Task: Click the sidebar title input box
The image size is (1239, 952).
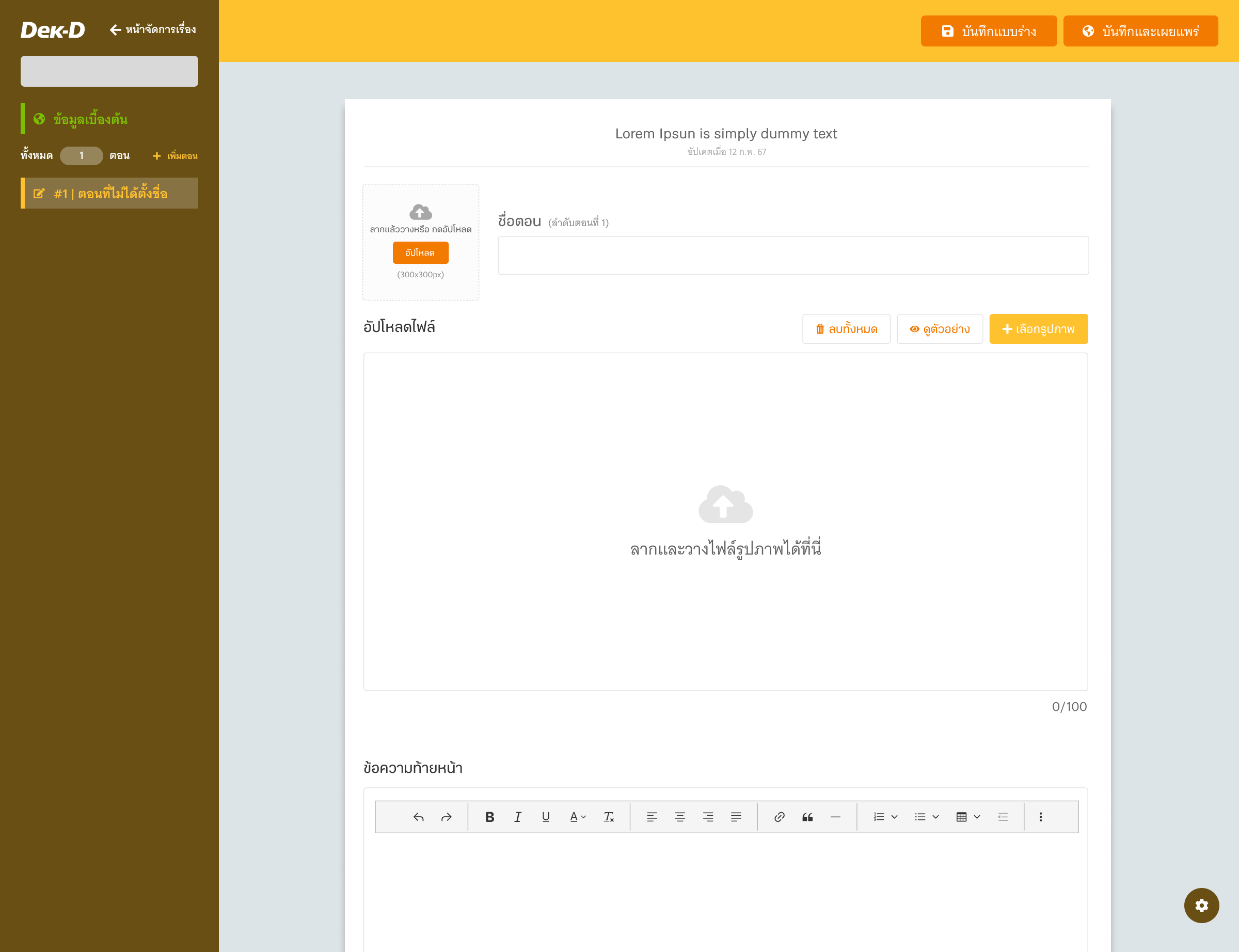Action: (109, 71)
